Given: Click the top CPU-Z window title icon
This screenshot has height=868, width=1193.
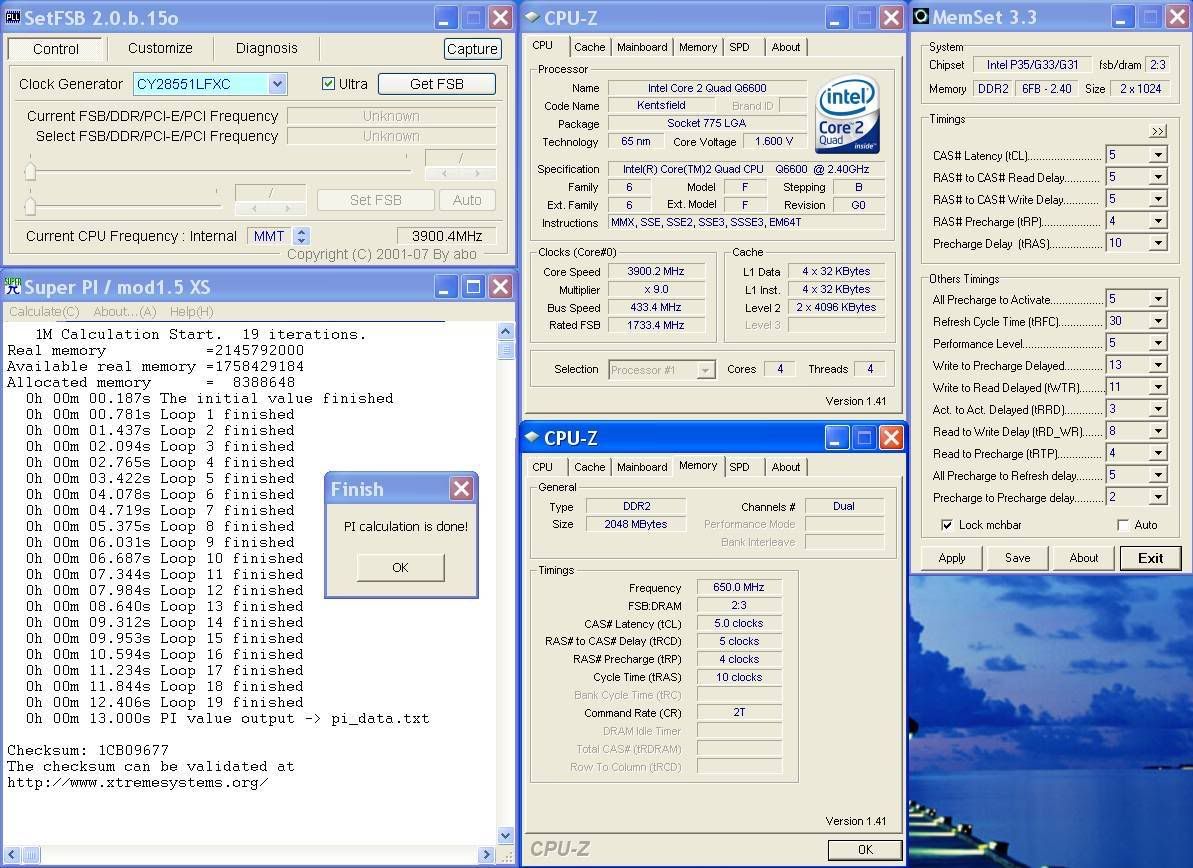Looking at the screenshot, I should [x=533, y=17].
